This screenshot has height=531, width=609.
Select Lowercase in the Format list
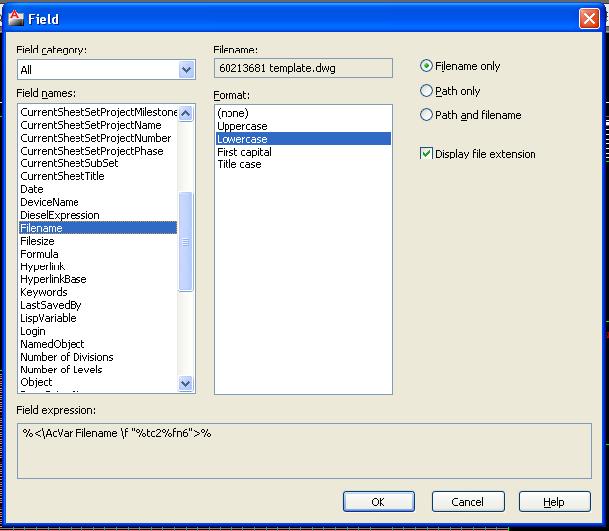303,139
